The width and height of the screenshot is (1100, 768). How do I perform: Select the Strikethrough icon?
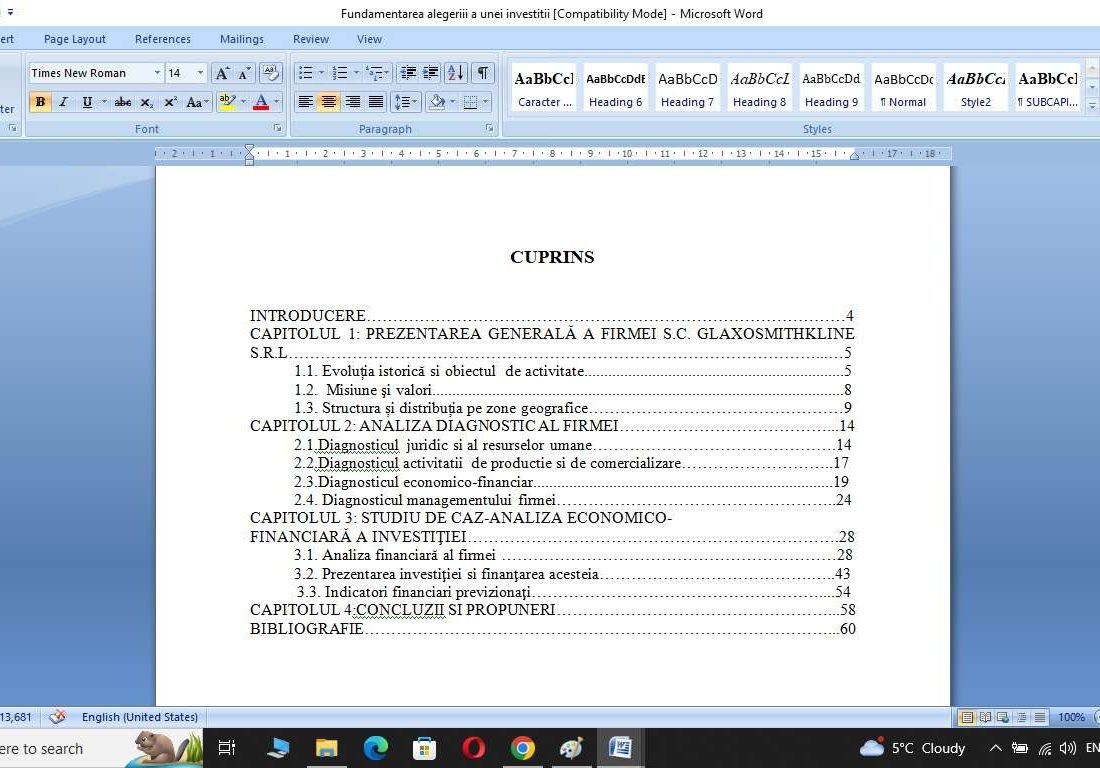[x=123, y=102]
